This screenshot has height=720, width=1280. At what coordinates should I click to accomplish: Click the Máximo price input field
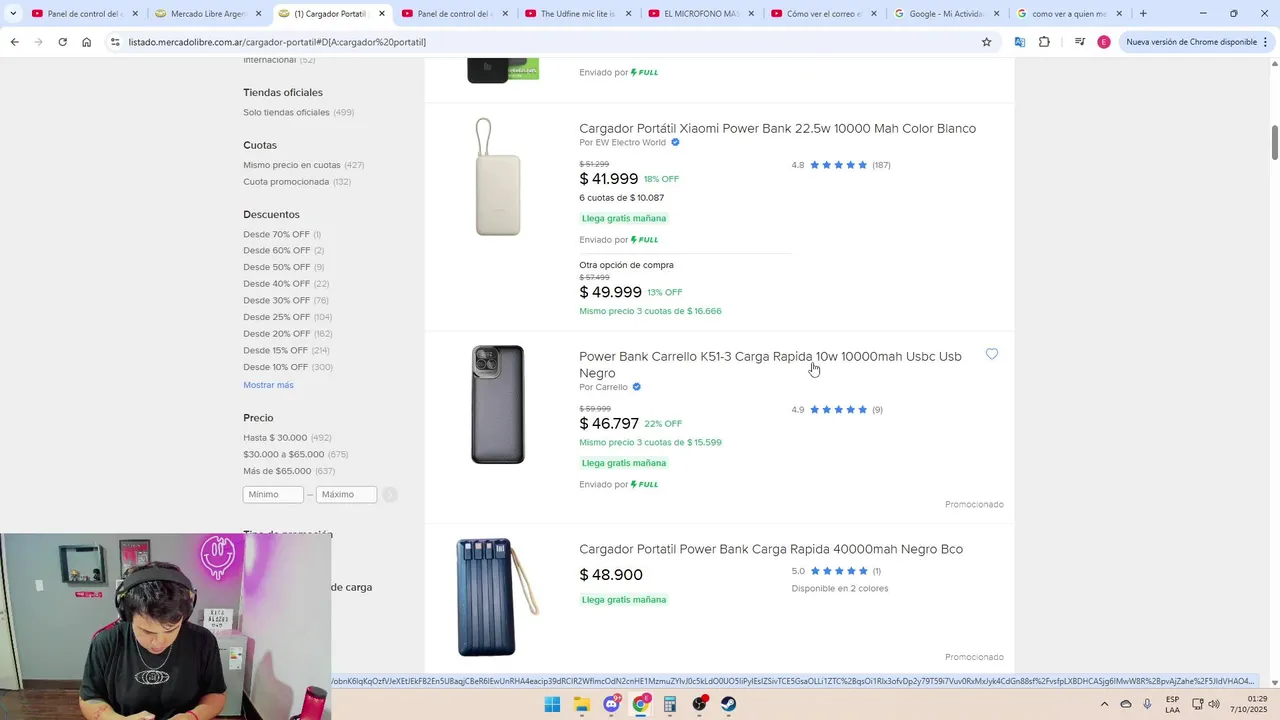coord(346,494)
